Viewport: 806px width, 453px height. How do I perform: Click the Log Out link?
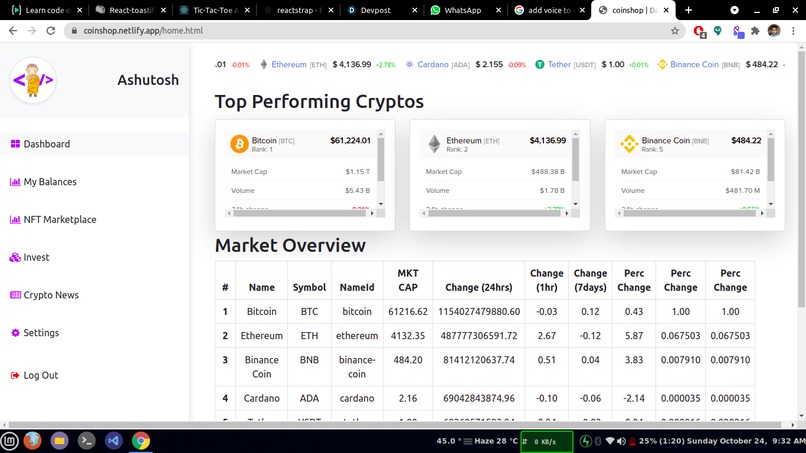click(41, 375)
